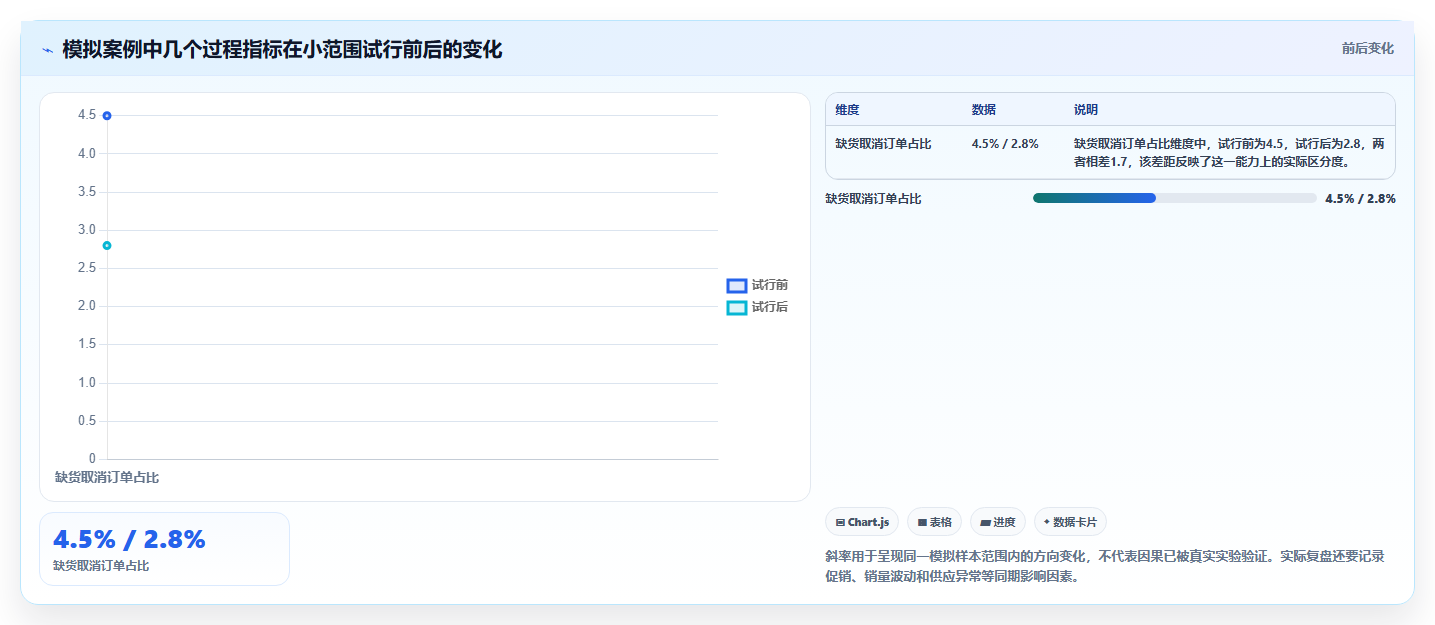Screen dimensions: 1435x625
Task: Click the large 4.5% / 2.8% card value
Action: click(129, 539)
